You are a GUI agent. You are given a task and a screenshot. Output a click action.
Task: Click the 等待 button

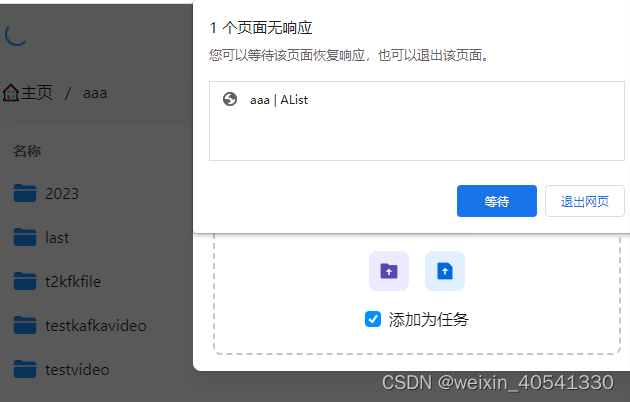[497, 201]
